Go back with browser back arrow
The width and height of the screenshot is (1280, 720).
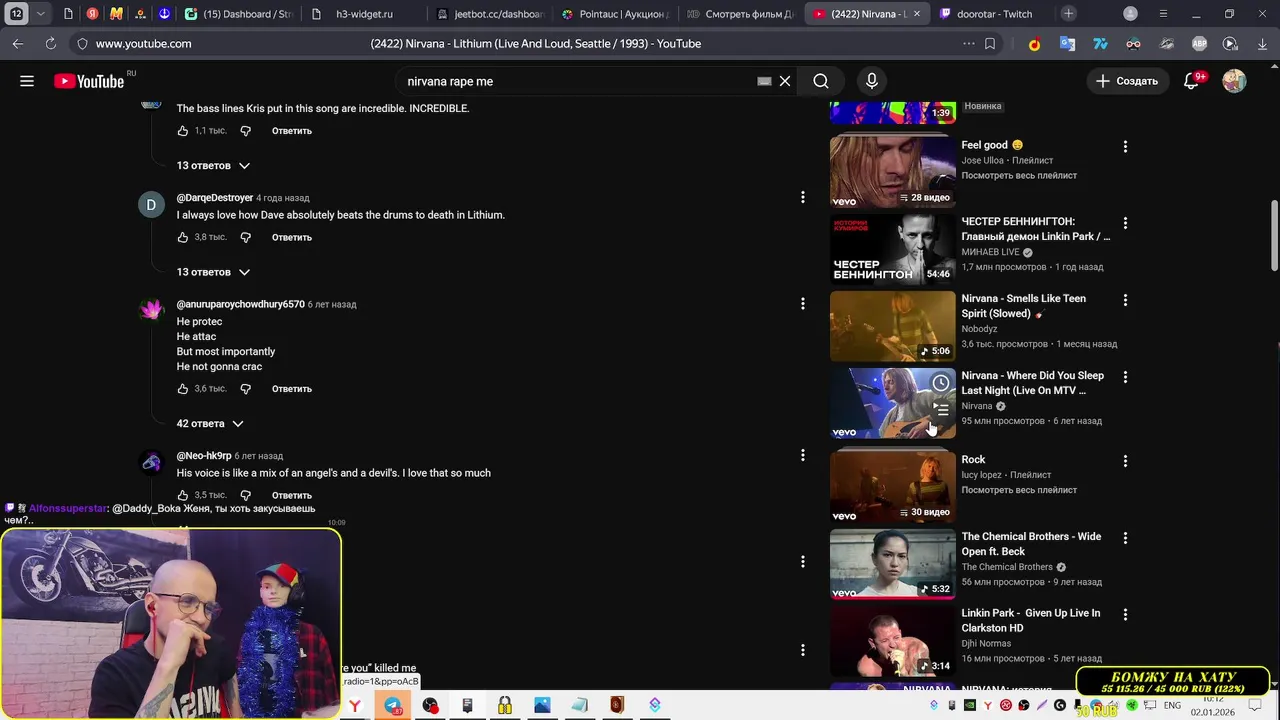(18, 44)
